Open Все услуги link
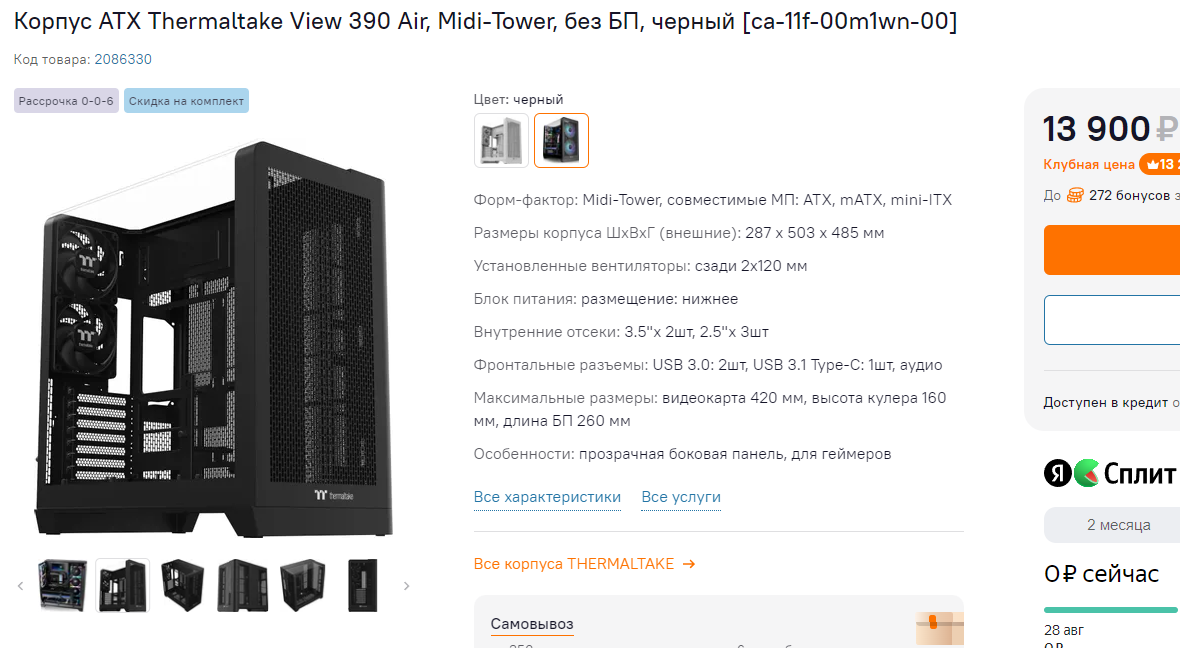The image size is (1180, 648). 681,497
